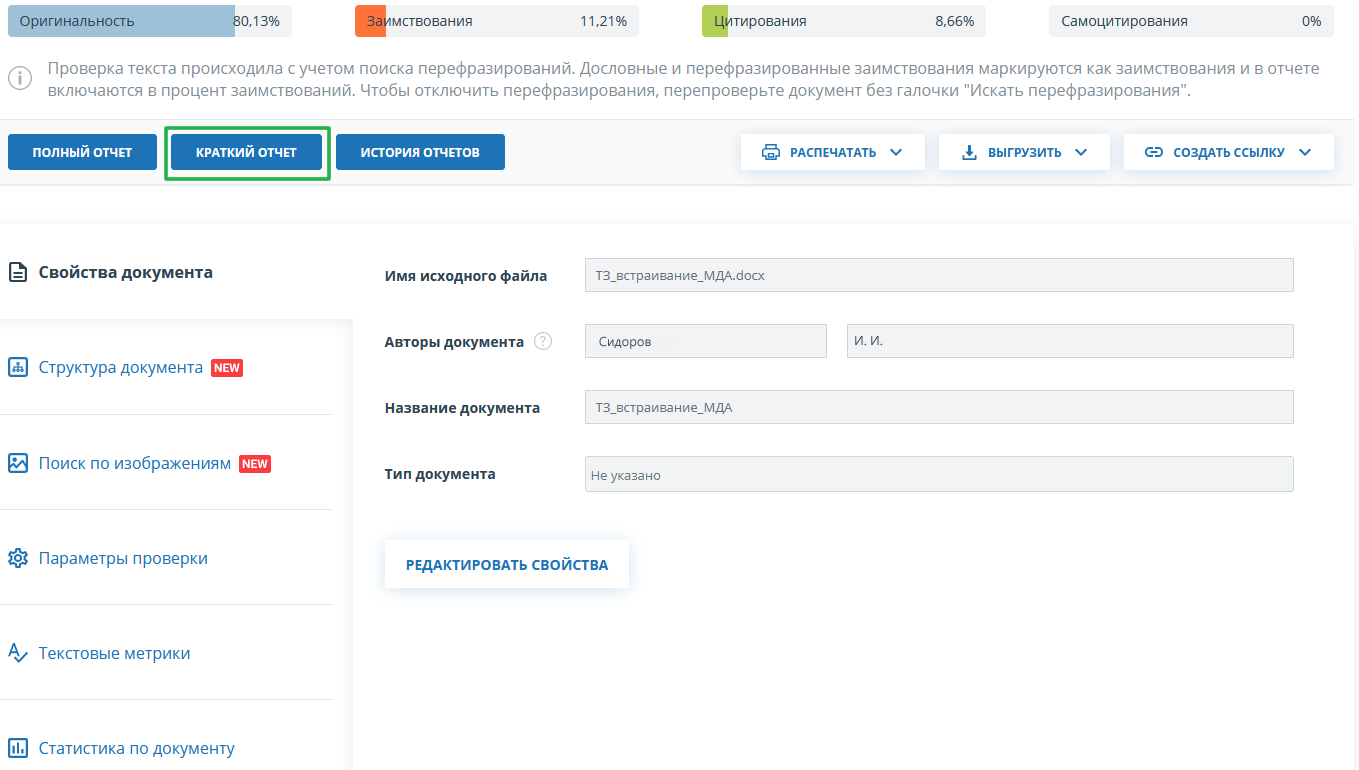Click the info icon beside paraphrase notice
The width and height of the screenshot is (1359, 770).
click(x=19, y=79)
